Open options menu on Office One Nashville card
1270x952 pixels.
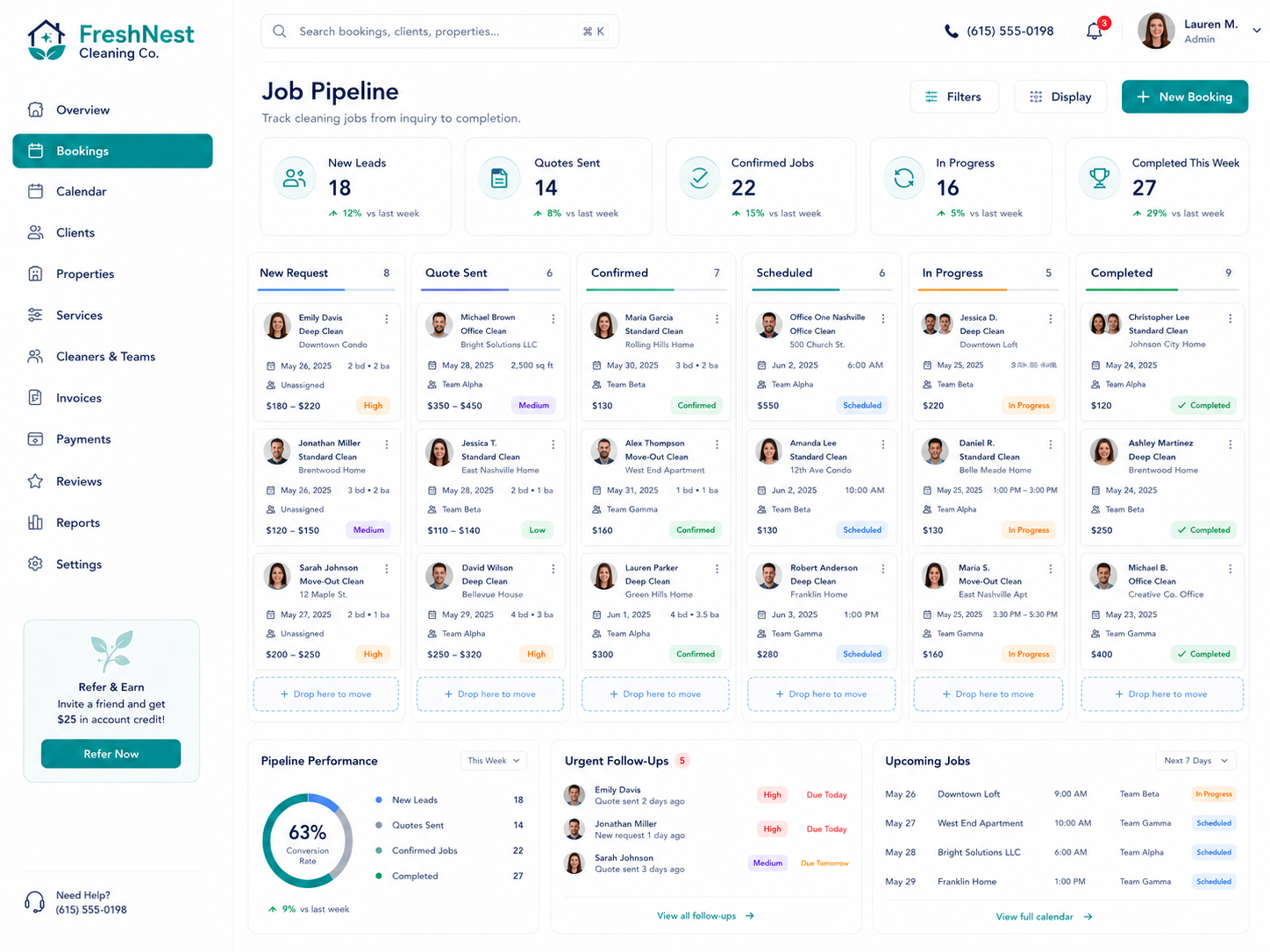(883, 319)
